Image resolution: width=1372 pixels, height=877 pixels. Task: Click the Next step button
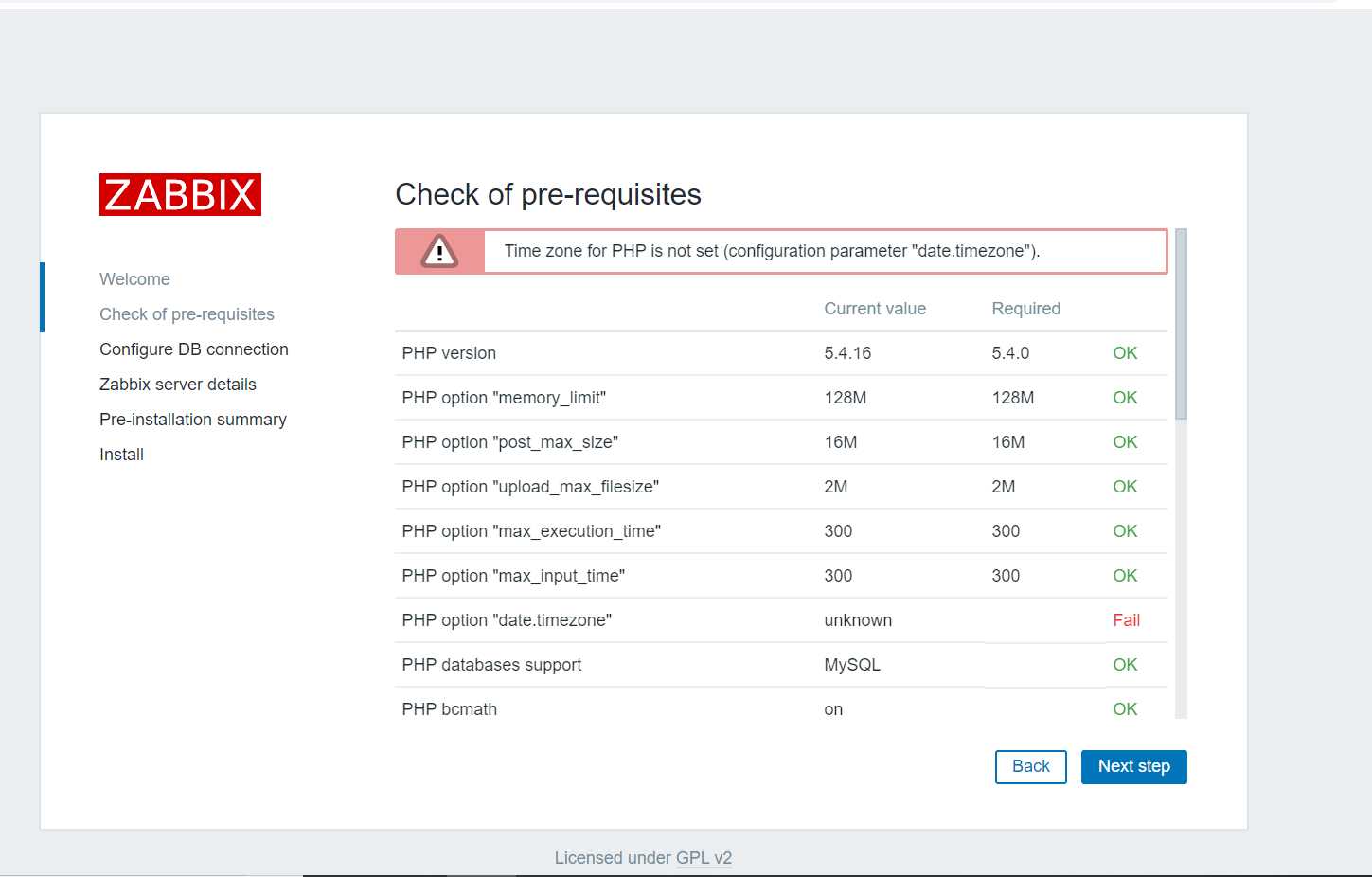point(1133,767)
